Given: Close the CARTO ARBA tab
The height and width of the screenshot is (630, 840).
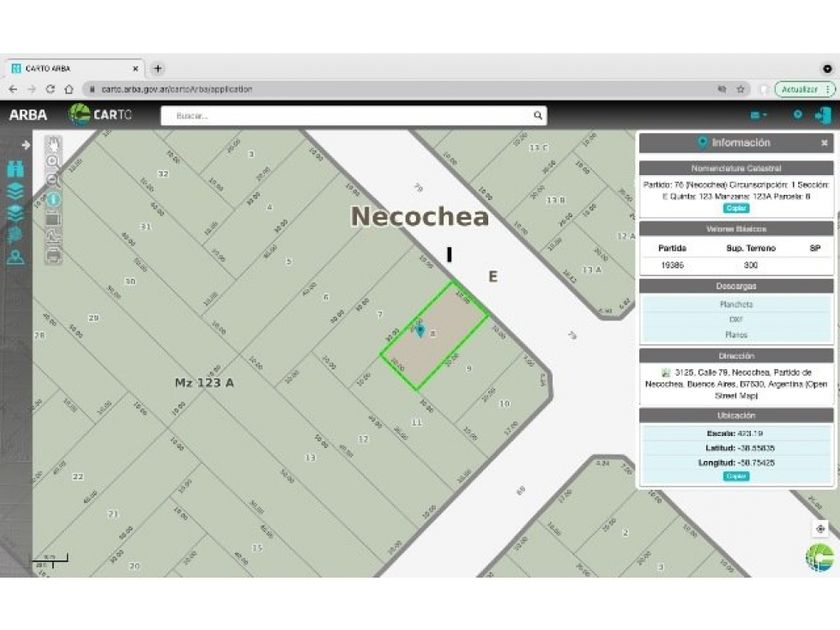Looking at the screenshot, I should coord(136,69).
